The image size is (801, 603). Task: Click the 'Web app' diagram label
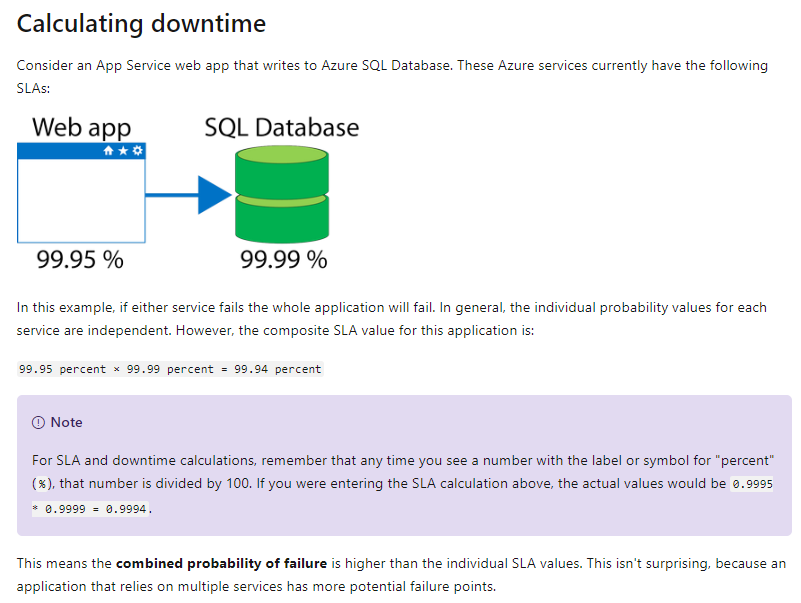(x=82, y=128)
